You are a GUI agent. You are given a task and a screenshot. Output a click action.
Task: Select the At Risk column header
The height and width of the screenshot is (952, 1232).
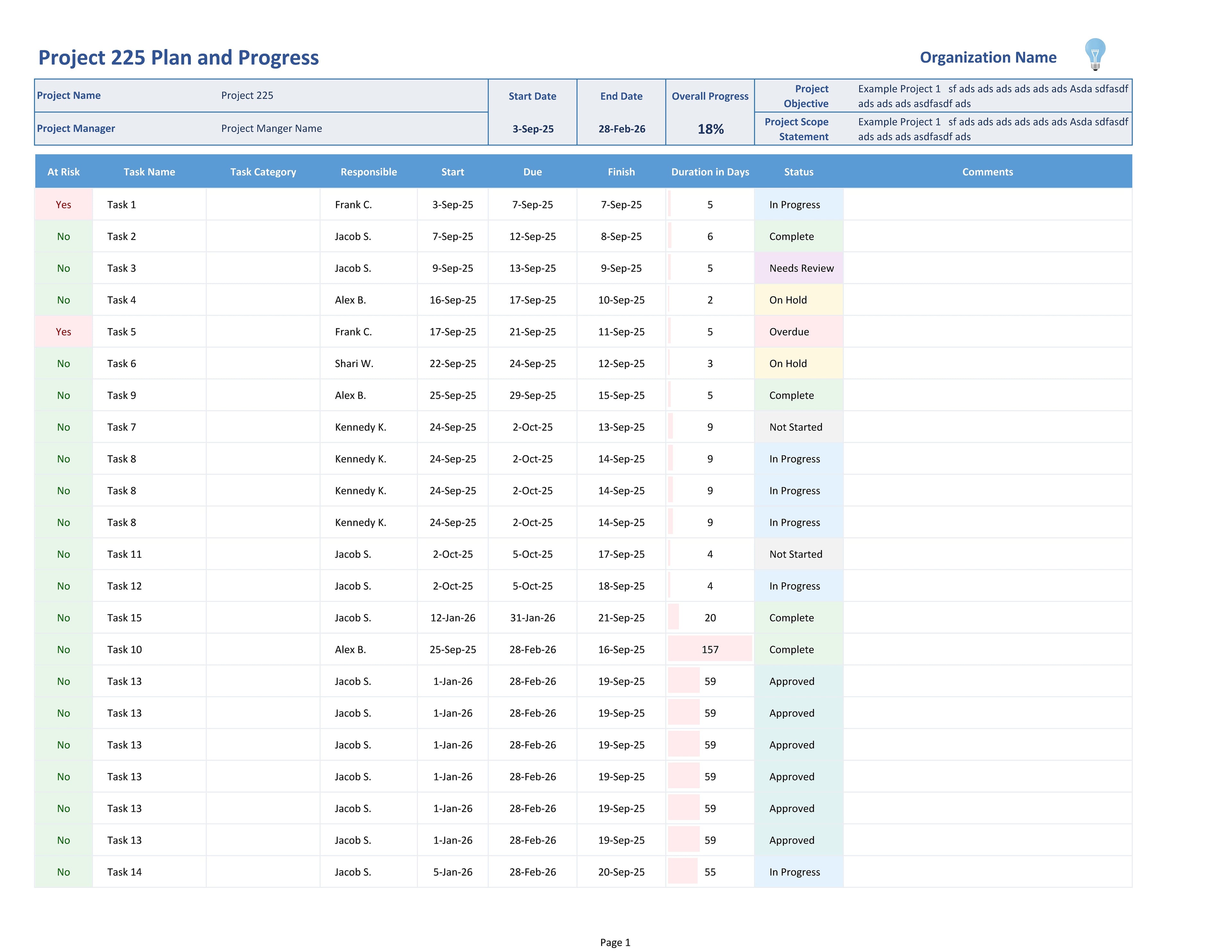click(x=63, y=172)
